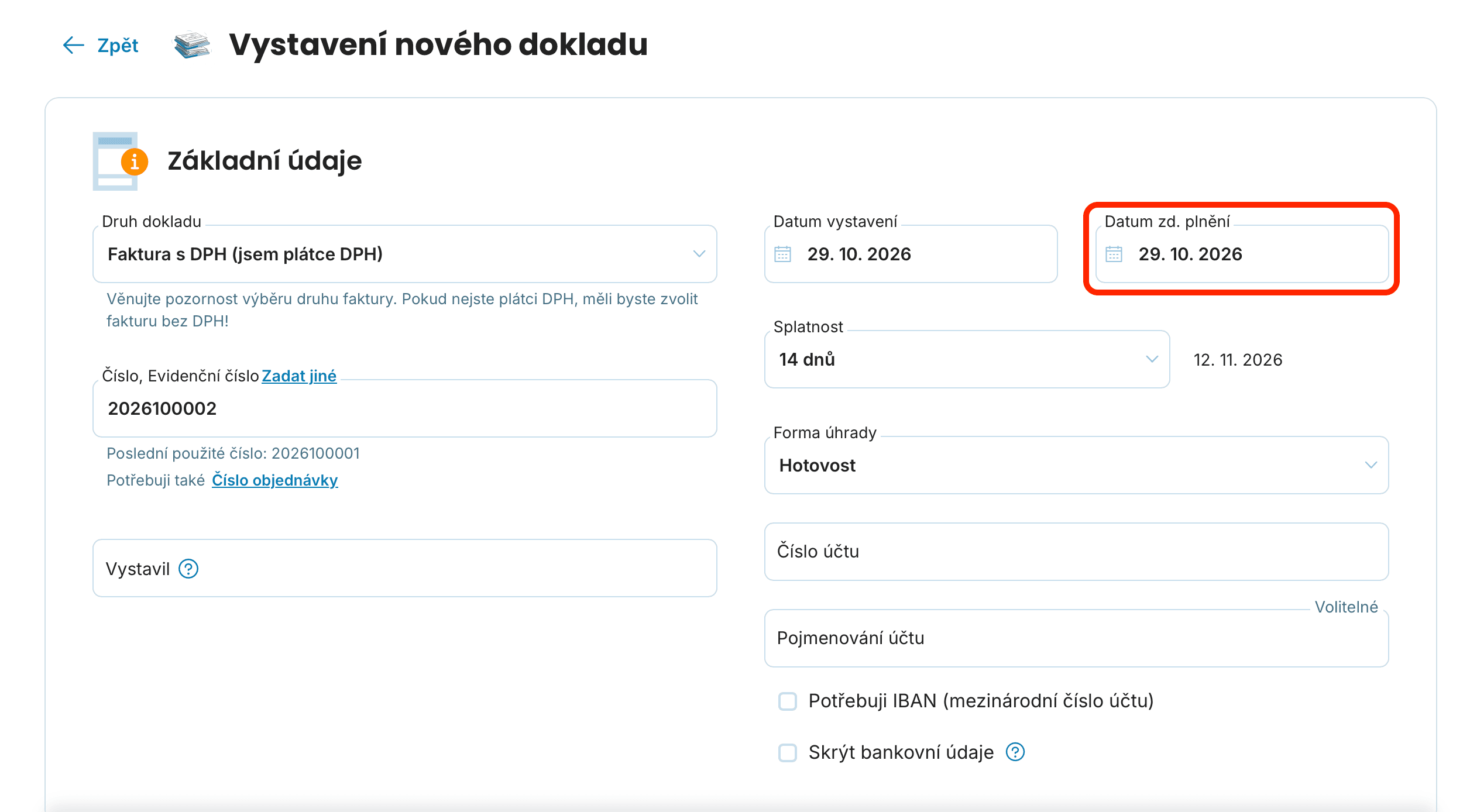The width and height of the screenshot is (1470, 812).
Task: Click the Datum vystavení date field
Action: pyautogui.click(x=911, y=254)
